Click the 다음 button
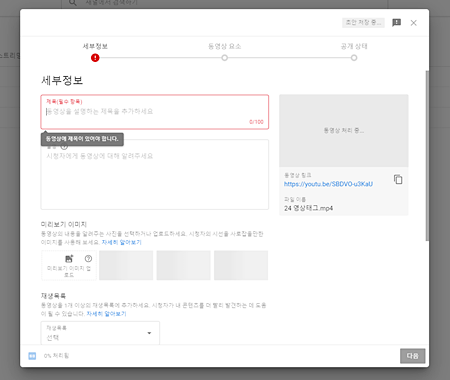This screenshot has width=450, height=380. (413, 356)
